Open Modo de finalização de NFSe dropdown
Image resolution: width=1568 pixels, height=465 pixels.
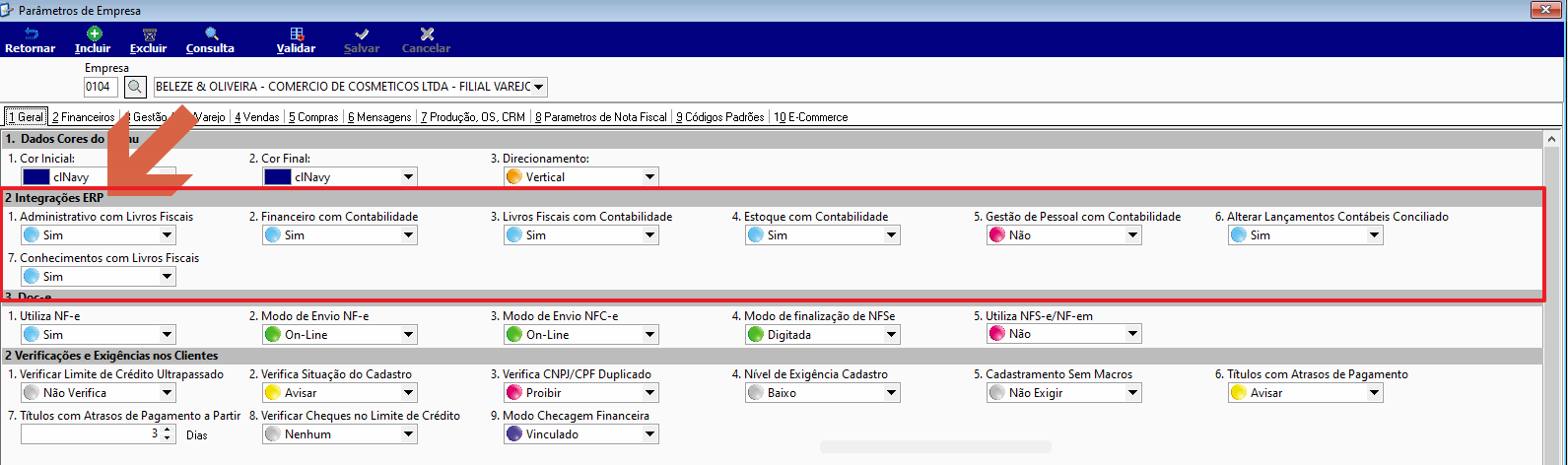[892, 335]
